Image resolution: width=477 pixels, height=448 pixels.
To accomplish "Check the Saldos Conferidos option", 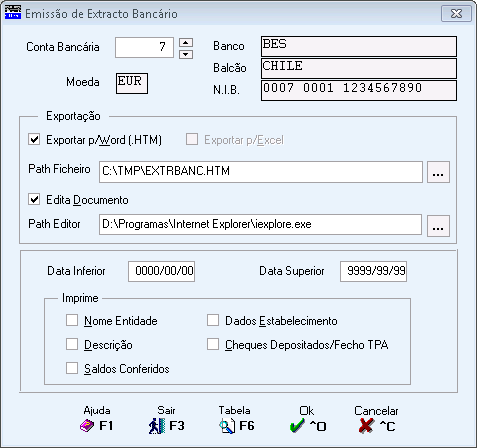I will tap(72, 368).
